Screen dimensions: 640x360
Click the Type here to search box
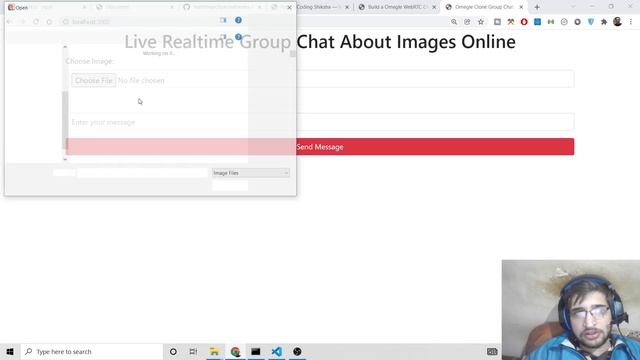pyautogui.click(x=92, y=351)
